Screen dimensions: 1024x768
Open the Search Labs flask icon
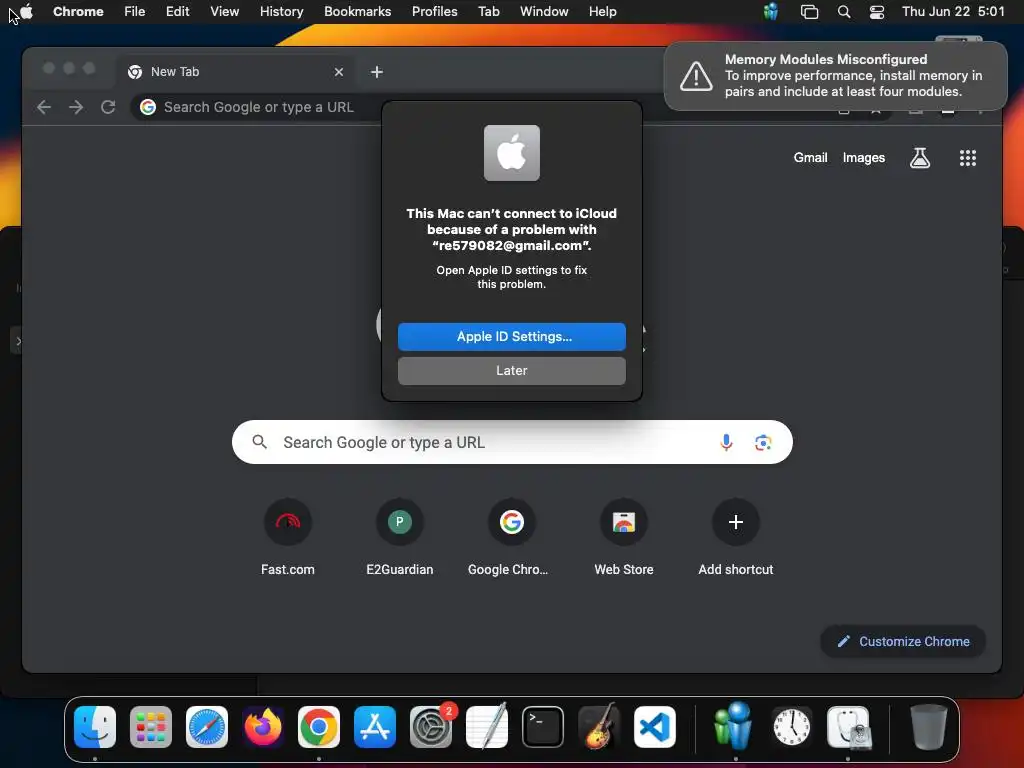(920, 157)
